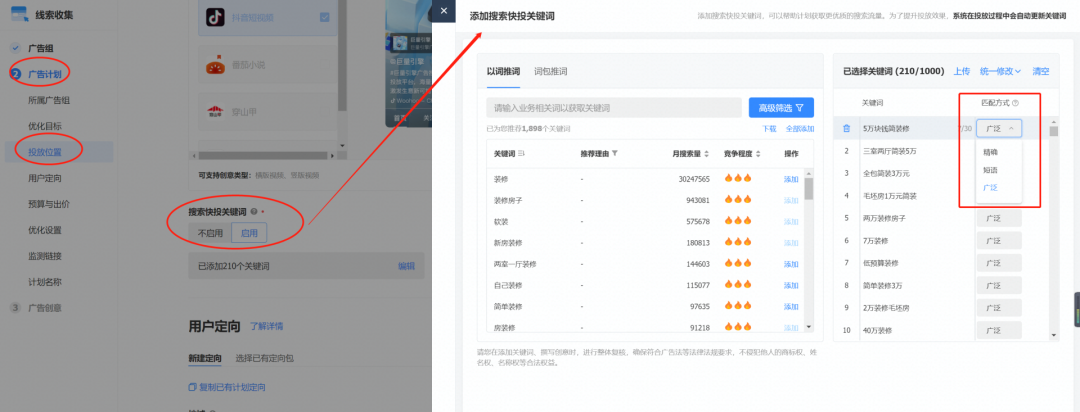This screenshot has height=412, width=1080.
Task: Close the keyword panel with X button
Action: [444, 10]
